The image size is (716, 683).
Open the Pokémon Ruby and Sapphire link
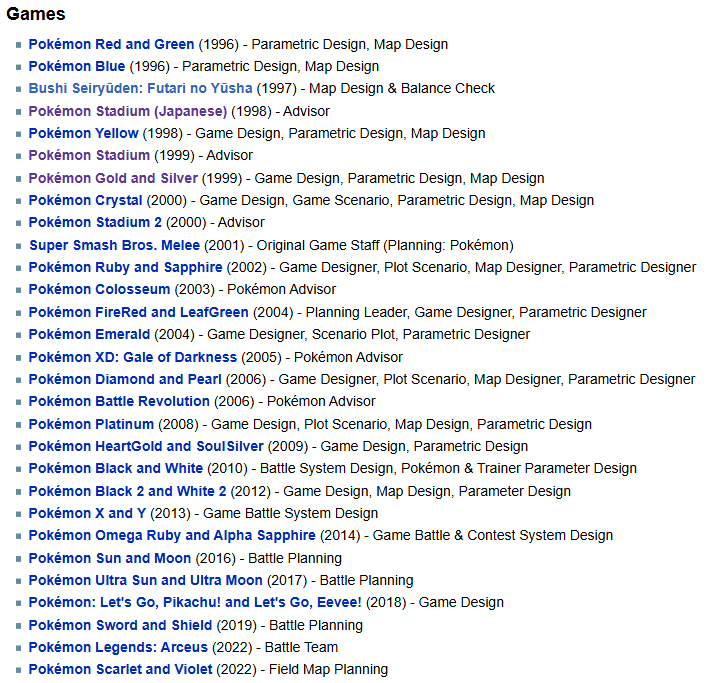coord(126,267)
